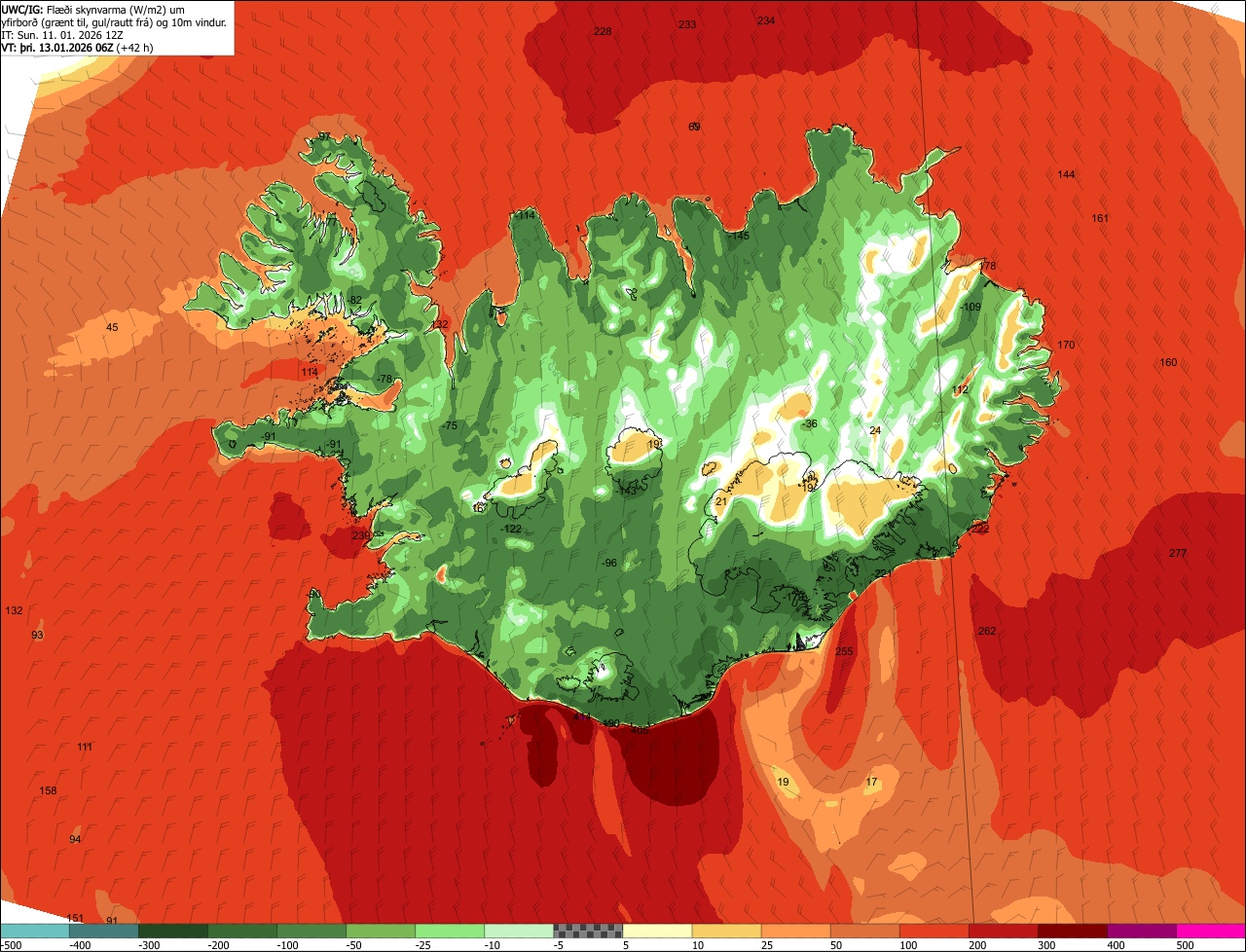Screen dimensions: 1246x952
Task: Click the pale yellow swatch between 5 and 10
Action: pos(657,932)
